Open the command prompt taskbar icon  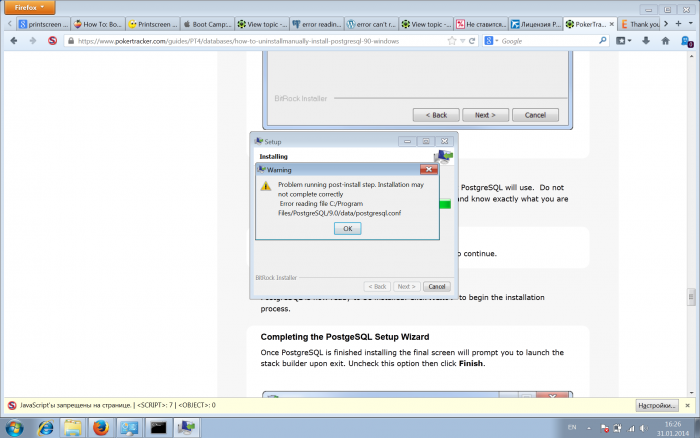(x=158, y=428)
